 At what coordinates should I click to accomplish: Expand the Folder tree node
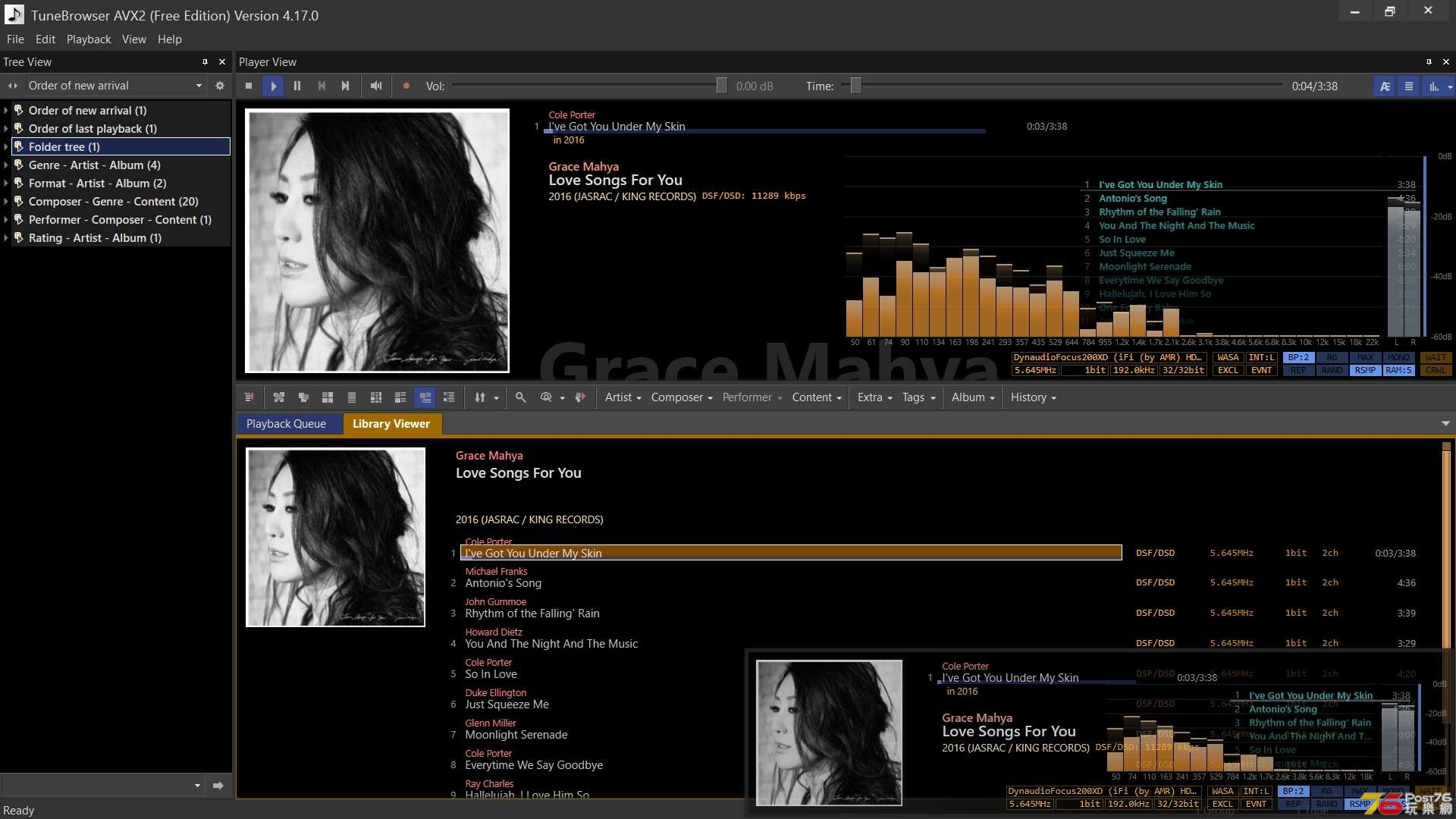tap(6, 147)
